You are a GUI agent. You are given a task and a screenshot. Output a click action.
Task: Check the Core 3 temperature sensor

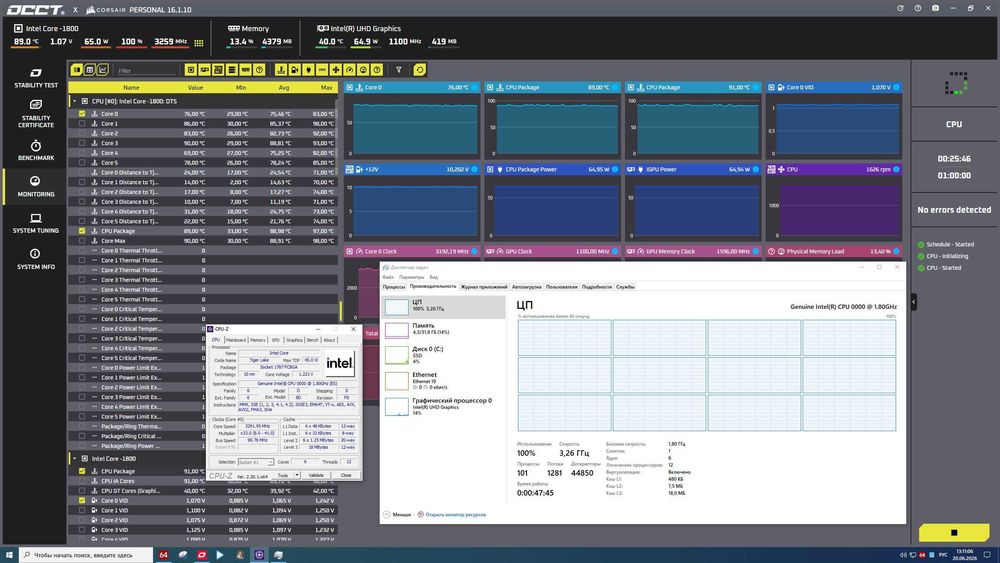pyautogui.click(x=82, y=143)
